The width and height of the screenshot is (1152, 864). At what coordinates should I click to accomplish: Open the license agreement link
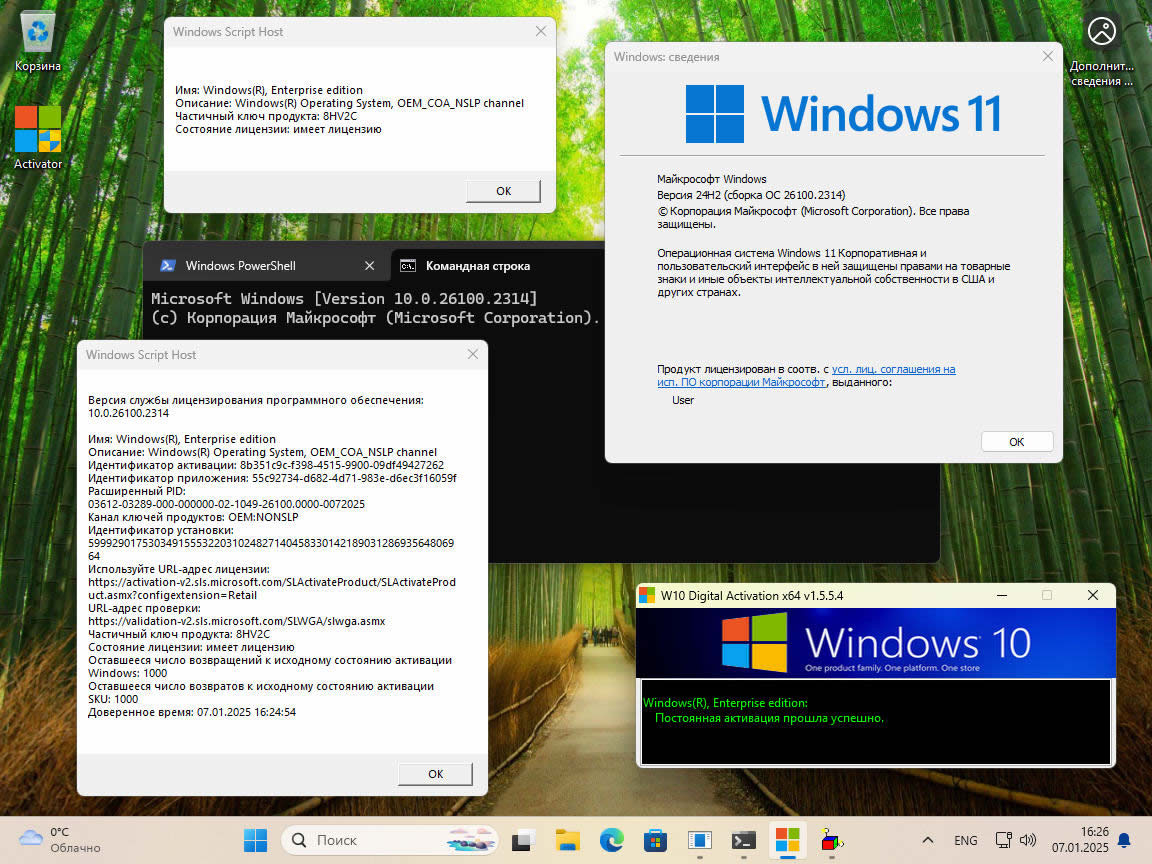click(807, 375)
